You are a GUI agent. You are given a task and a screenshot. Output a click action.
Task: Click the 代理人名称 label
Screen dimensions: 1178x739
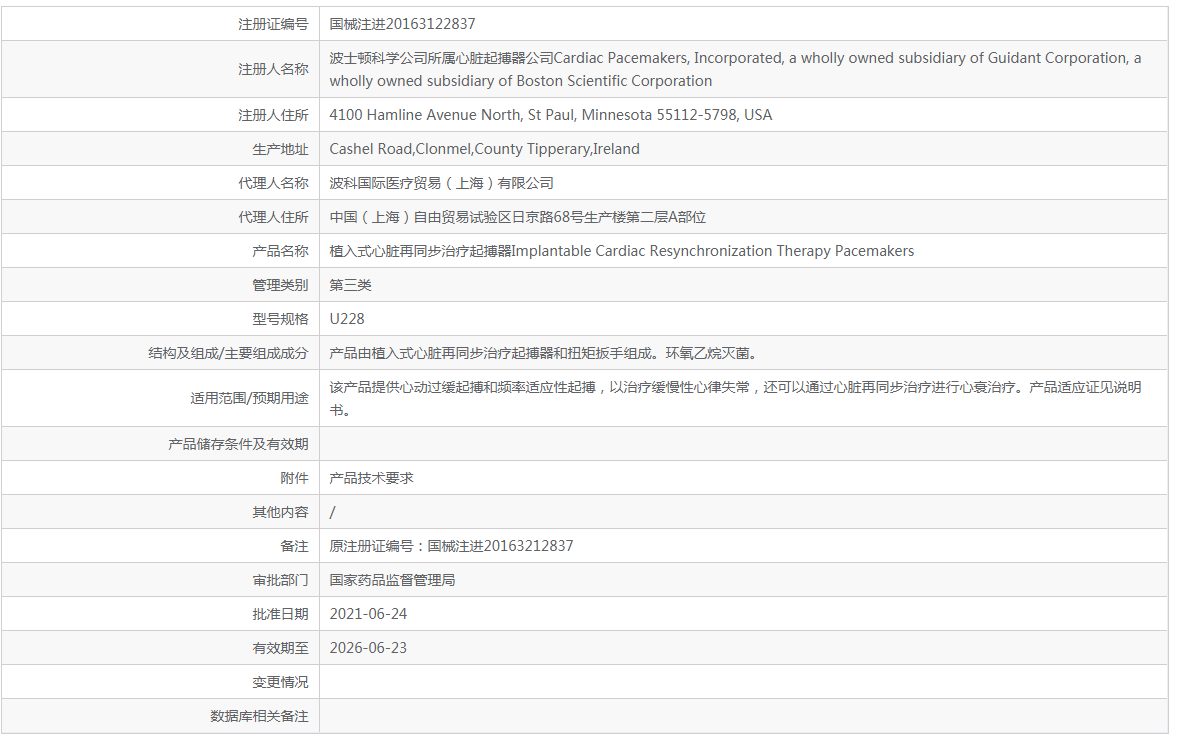click(273, 183)
